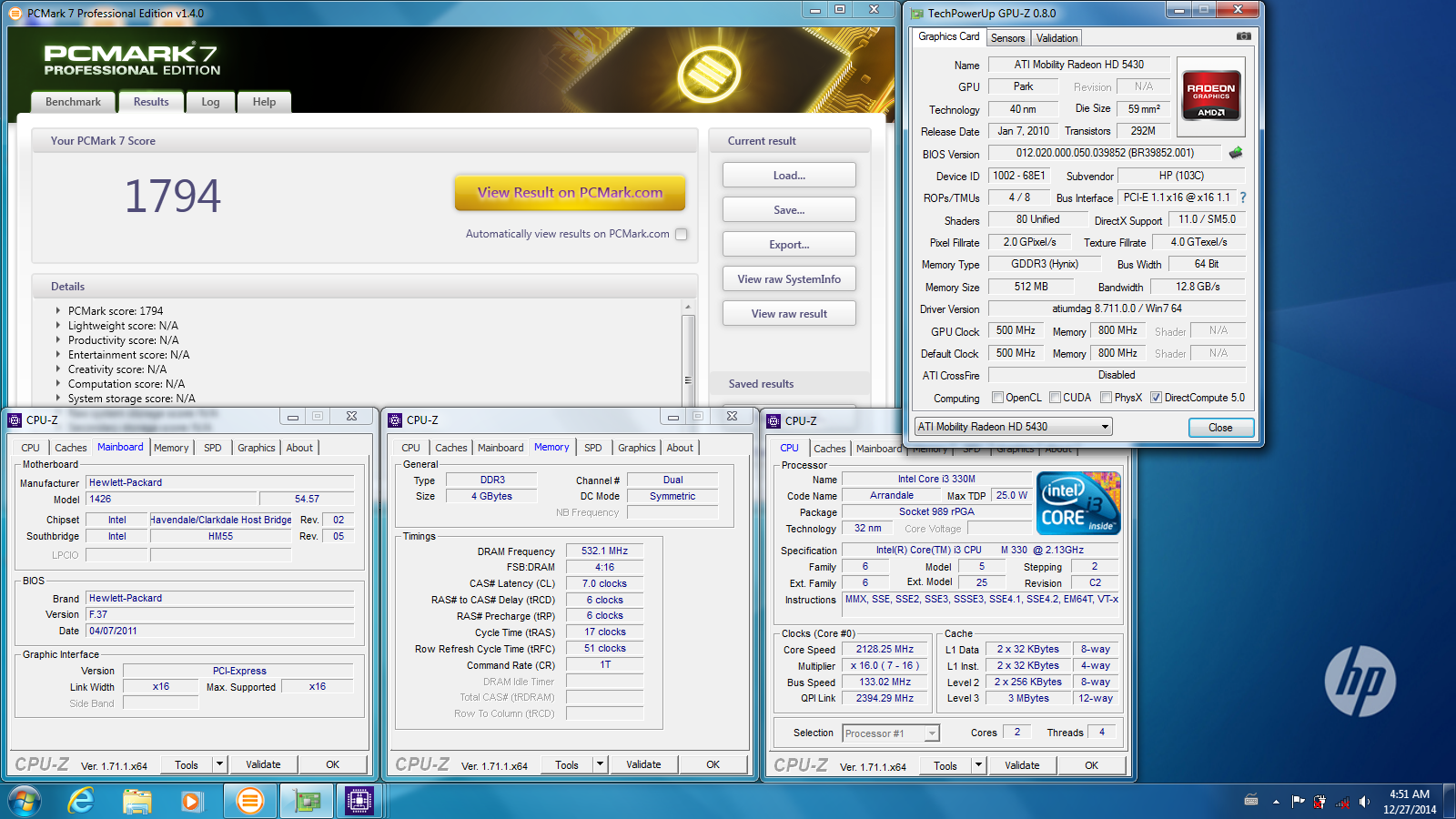This screenshot has height=819, width=1456.
Task: Switch to the Validation tab in GPU-Z
Action: pyautogui.click(x=1057, y=38)
